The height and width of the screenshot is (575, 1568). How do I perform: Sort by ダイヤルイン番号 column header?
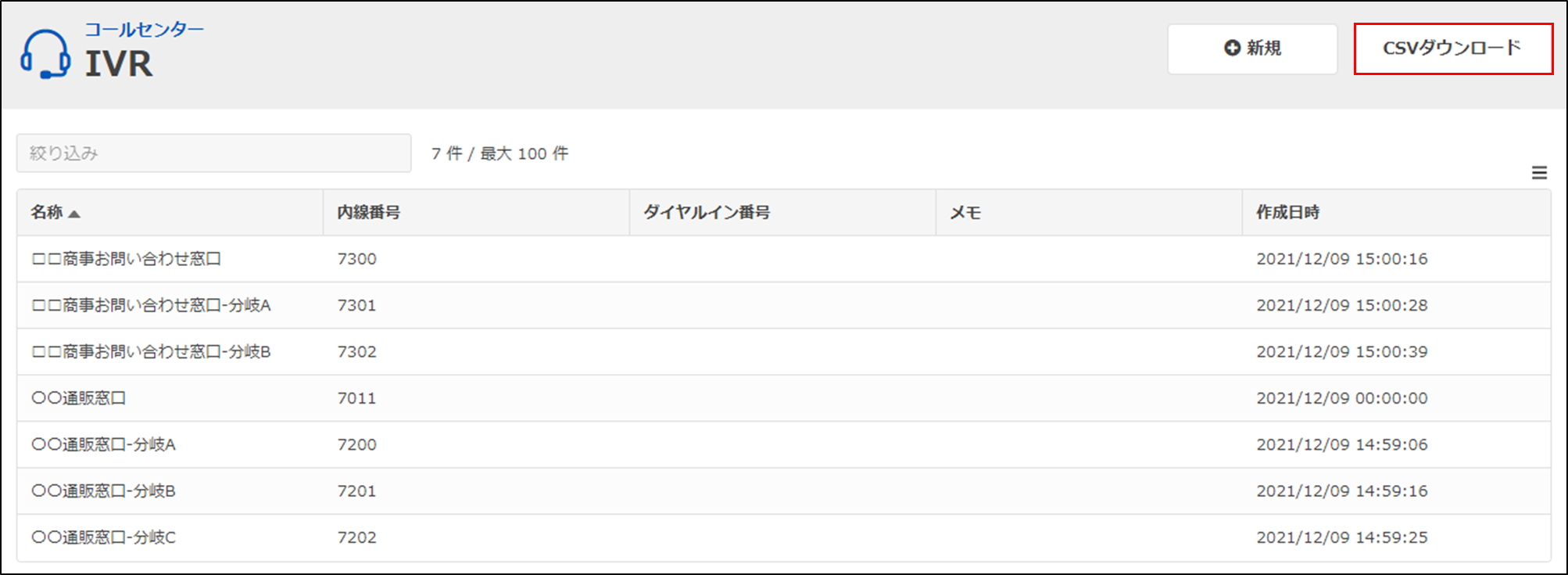tap(707, 213)
